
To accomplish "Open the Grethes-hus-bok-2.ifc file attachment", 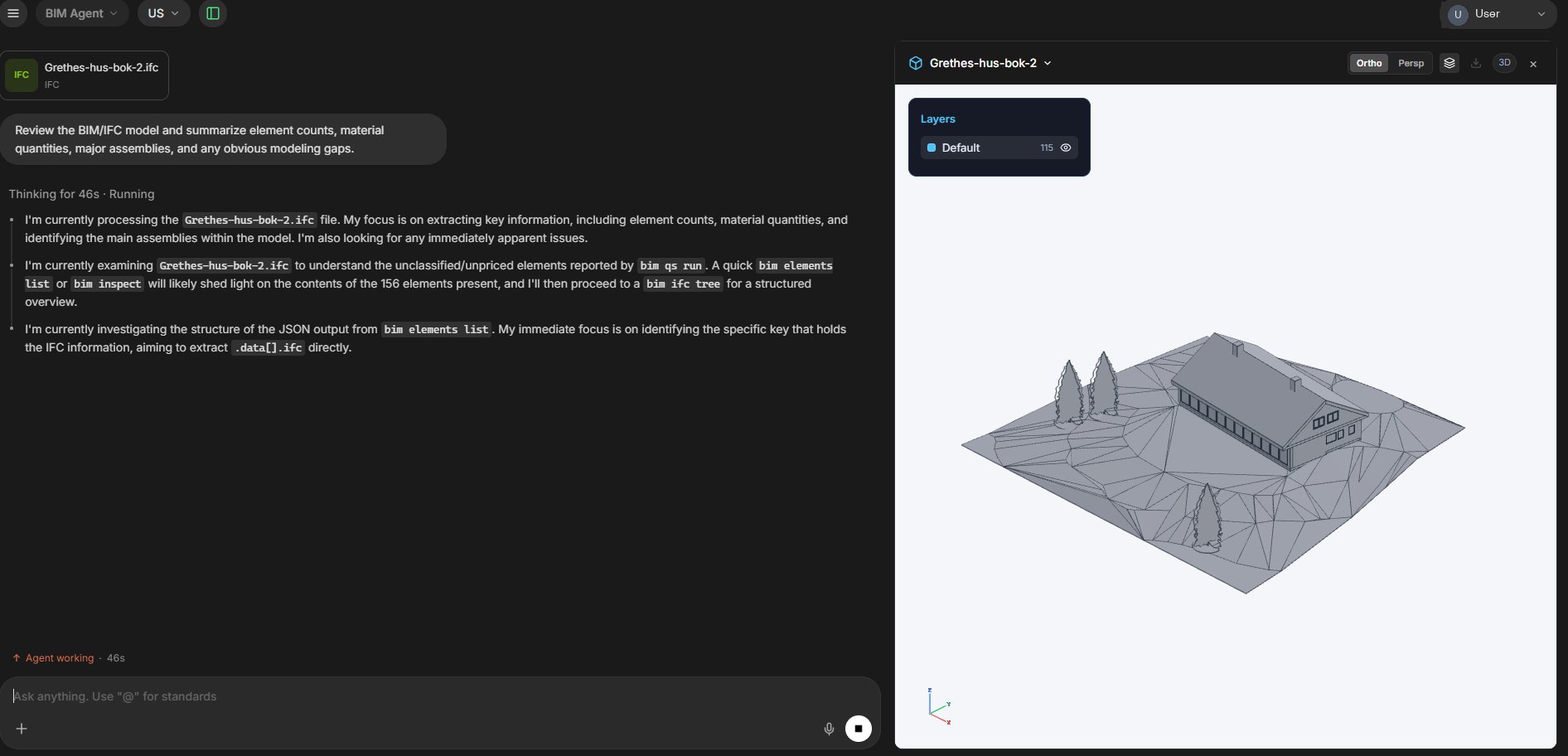I will tap(85, 75).
